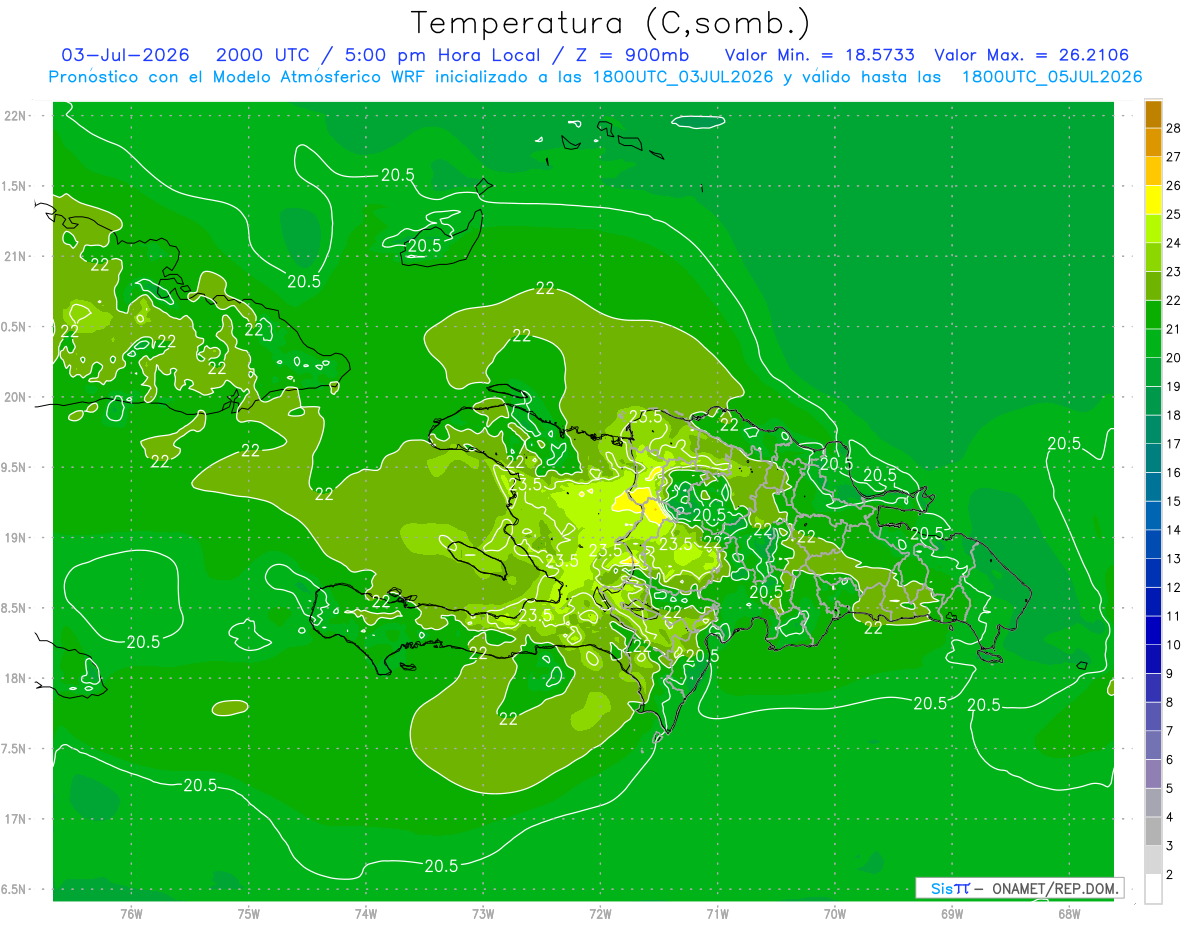Click legend scale value 28
The height and width of the screenshot is (927, 1200).
click(1174, 128)
